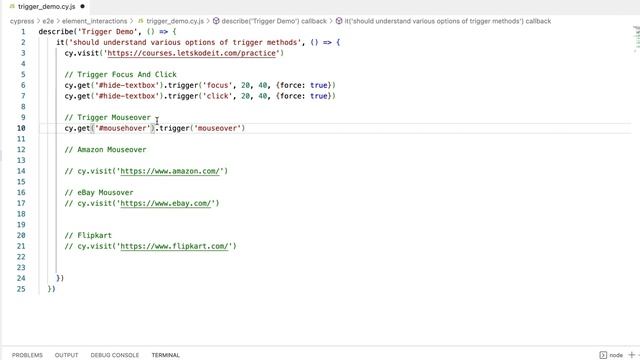Viewport: 640px width, 360px height.
Task: Click the unsaved-changes dot on trigger_demo.cy.js tab
Action: pyautogui.click(x=82, y=7)
